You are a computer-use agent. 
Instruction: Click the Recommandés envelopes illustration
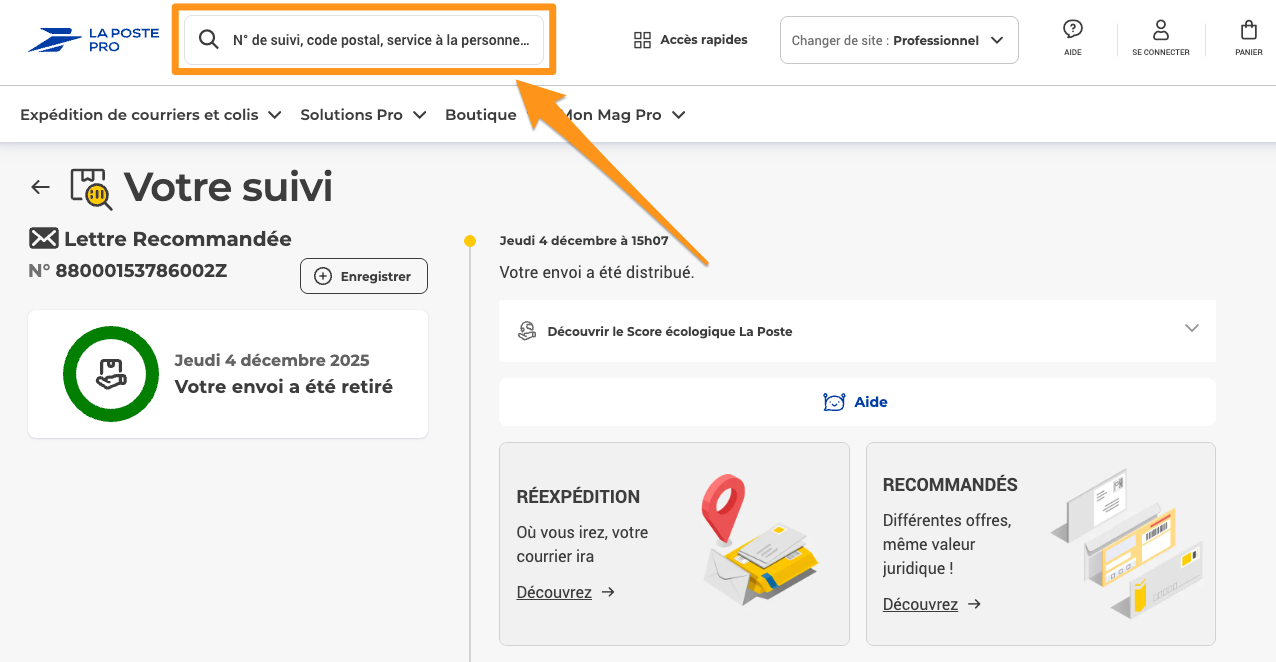click(x=1127, y=542)
